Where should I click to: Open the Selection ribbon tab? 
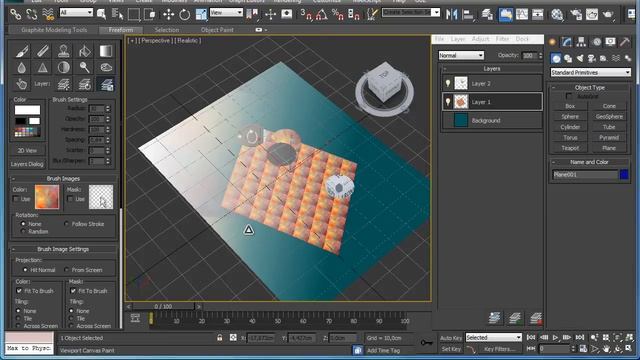167,30
